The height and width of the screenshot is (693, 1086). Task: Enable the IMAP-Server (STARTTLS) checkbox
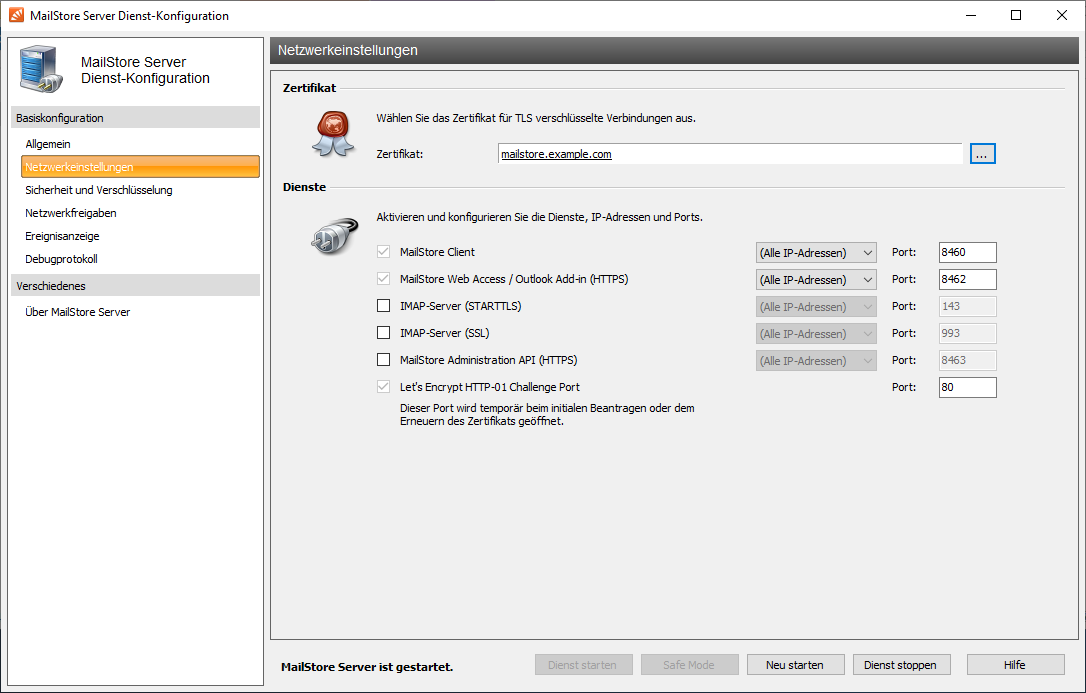pos(383,306)
